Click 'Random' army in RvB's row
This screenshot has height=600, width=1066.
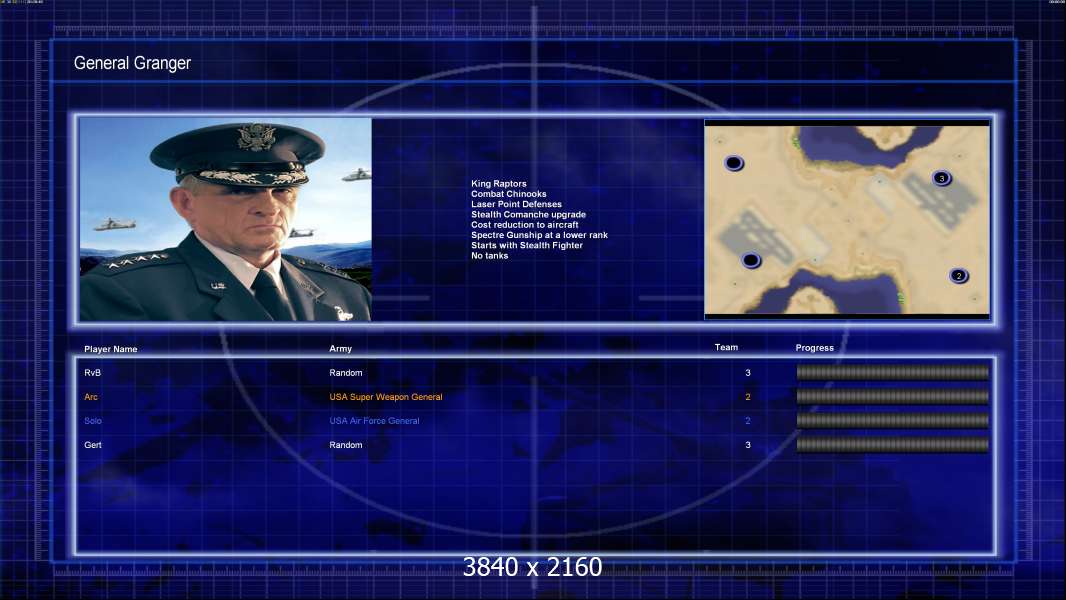(345, 372)
